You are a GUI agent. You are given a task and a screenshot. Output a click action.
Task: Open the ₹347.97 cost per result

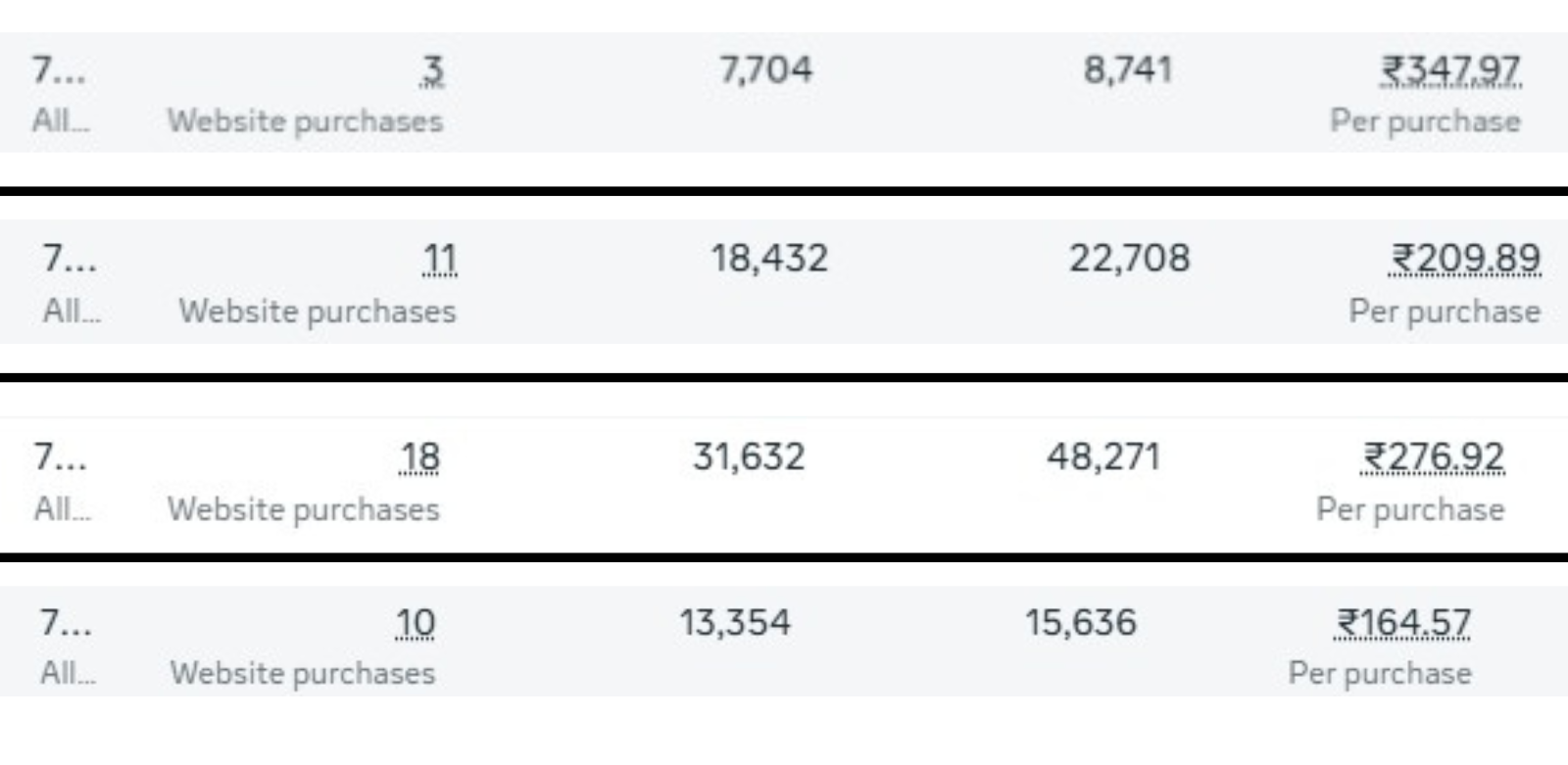pos(1450,71)
